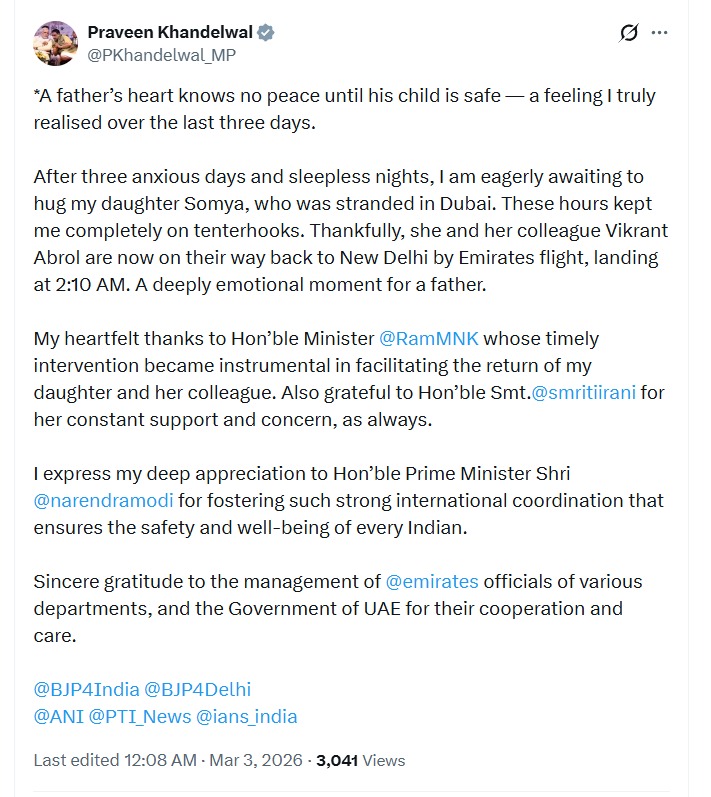Visit the @smritiirani mention

click(583, 392)
